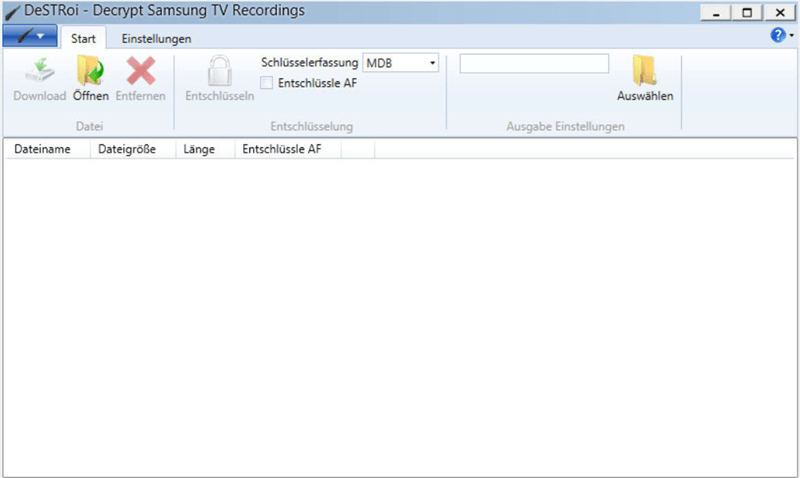The image size is (800, 478).
Task: Open the blue application menu button
Action: (30, 36)
